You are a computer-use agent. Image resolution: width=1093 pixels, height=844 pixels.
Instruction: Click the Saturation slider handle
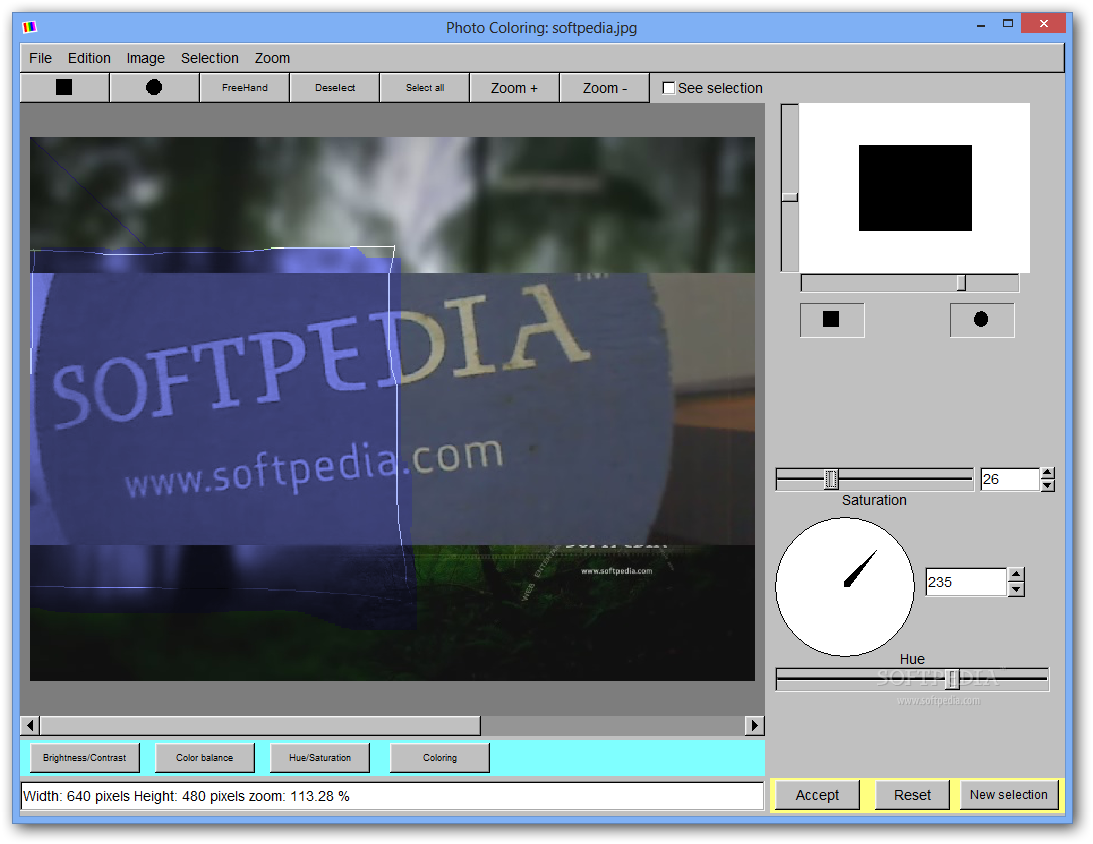click(x=831, y=479)
